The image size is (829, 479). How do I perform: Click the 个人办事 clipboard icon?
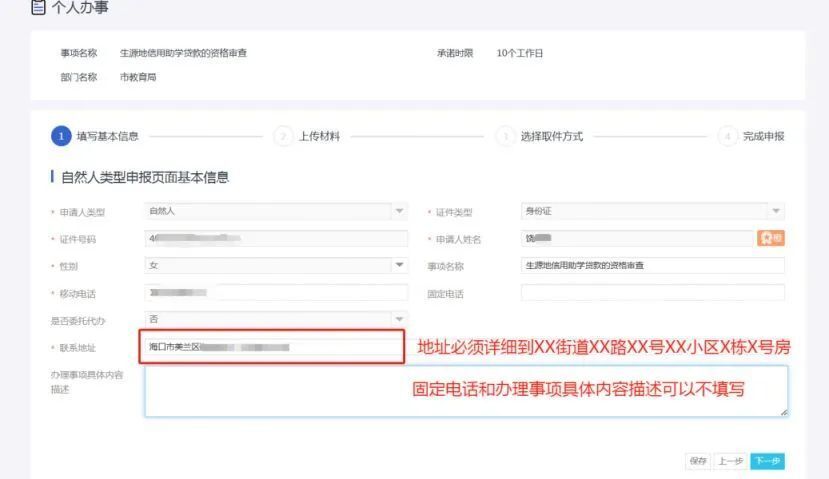[x=38, y=7]
